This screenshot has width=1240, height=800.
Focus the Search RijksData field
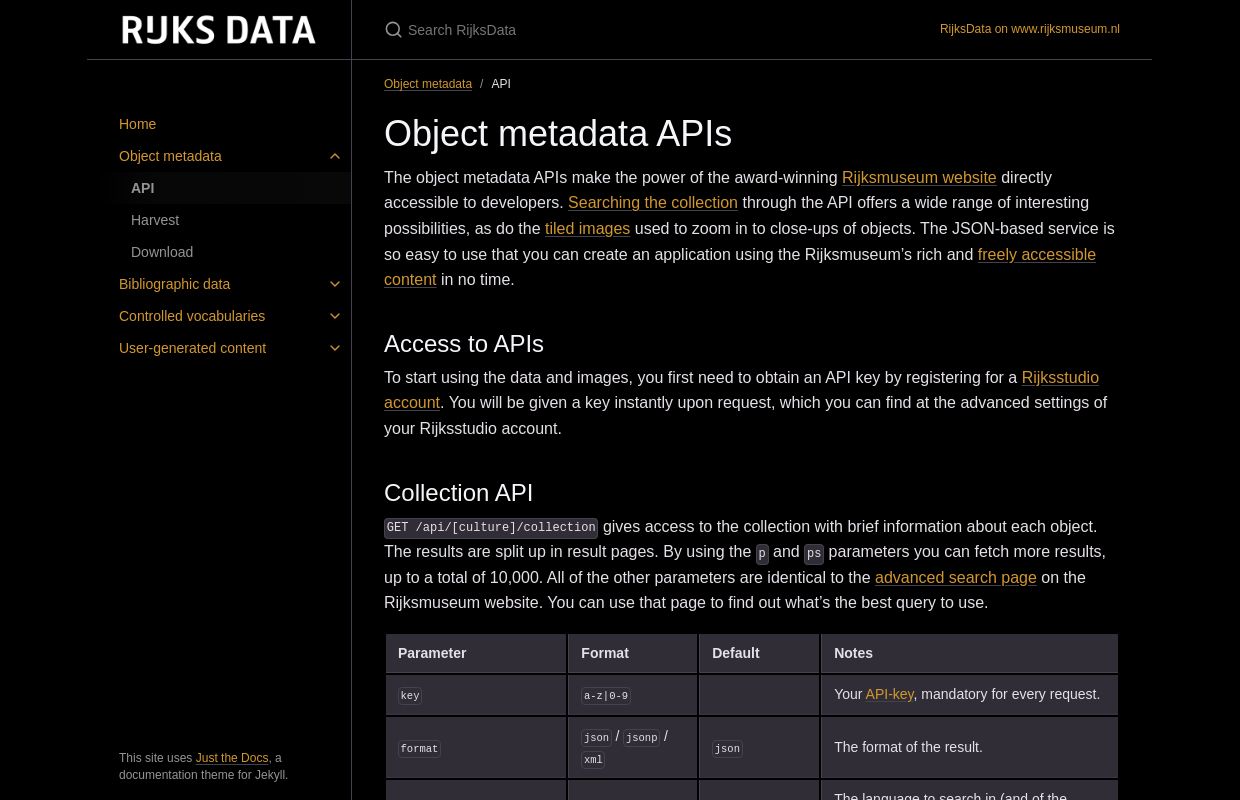tap(640, 30)
